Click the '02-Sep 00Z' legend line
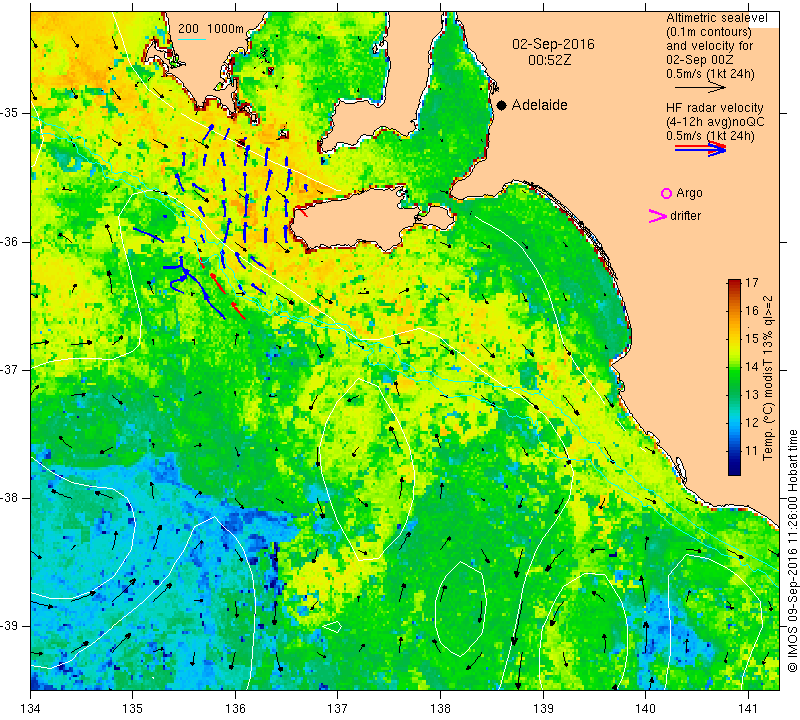The height and width of the screenshot is (720, 800). pyautogui.click(x=700, y=60)
